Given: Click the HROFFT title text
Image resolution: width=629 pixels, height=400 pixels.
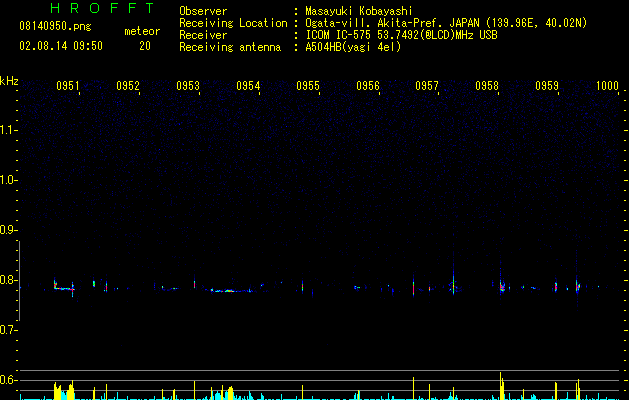Looking at the screenshot, I should [103, 8].
